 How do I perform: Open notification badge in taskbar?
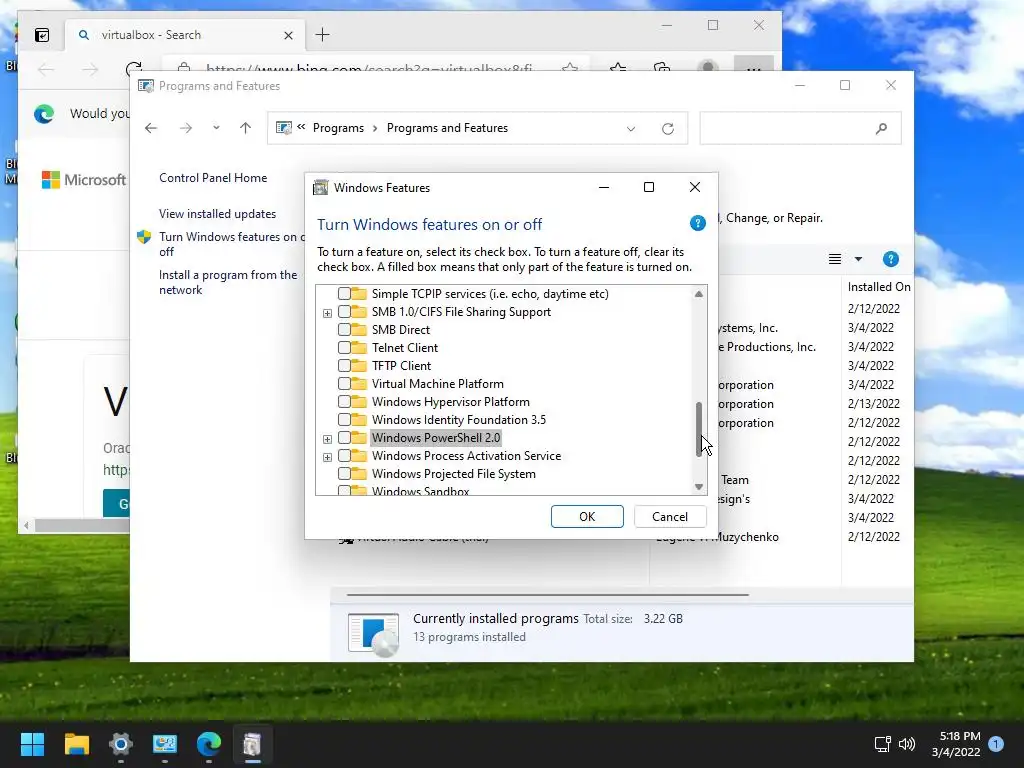click(996, 743)
